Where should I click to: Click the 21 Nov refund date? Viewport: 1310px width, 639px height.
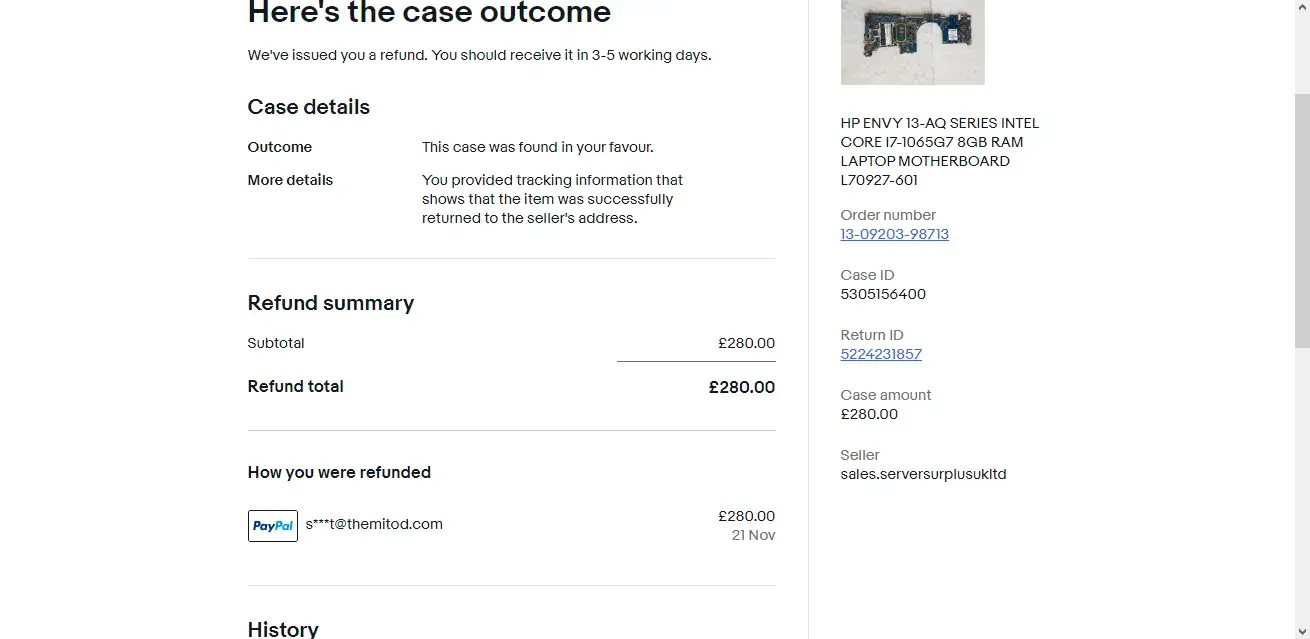pyautogui.click(x=753, y=535)
